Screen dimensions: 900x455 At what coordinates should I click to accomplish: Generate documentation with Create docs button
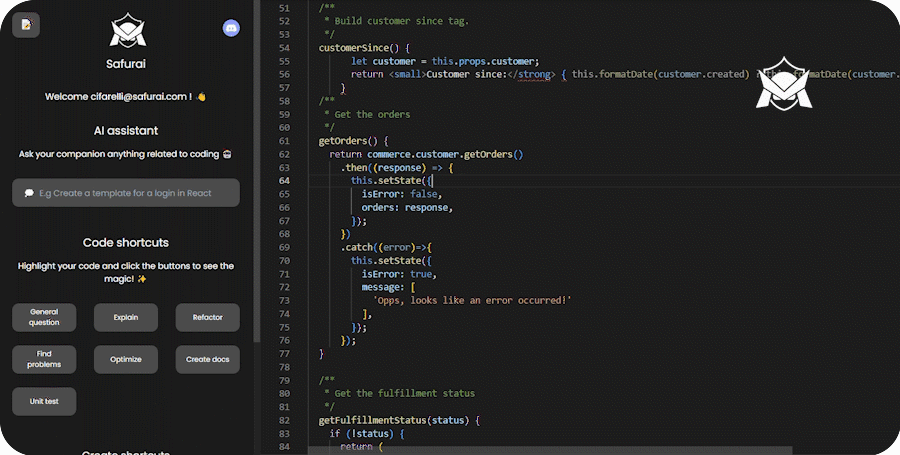(x=207, y=359)
